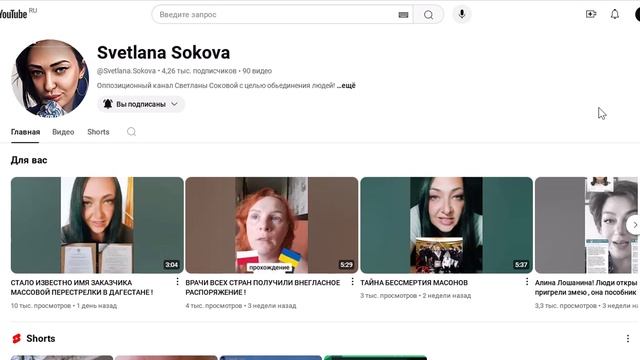Image resolution: width=640 pixels, height=360 pixels.
Task: Click the red Shorts logo icon
Action: [x=16, y=338]
